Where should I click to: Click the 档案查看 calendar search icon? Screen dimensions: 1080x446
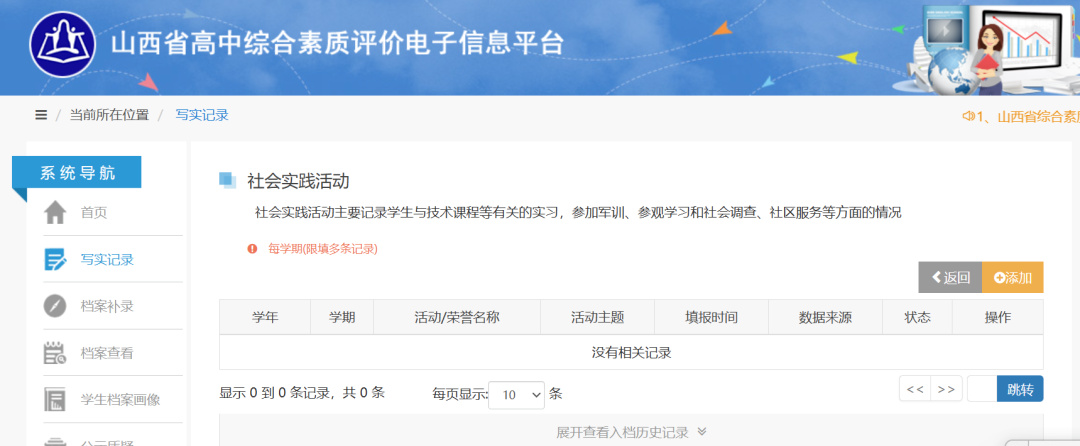(55, 353)
